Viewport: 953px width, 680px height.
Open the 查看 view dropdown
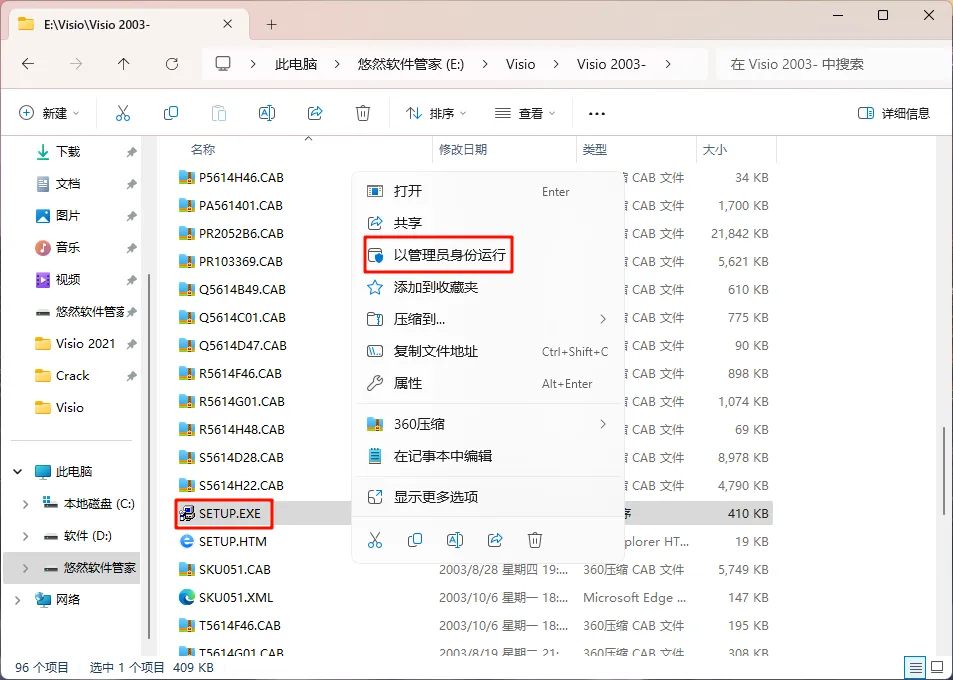pyautogui.click(x=525, y=113)
